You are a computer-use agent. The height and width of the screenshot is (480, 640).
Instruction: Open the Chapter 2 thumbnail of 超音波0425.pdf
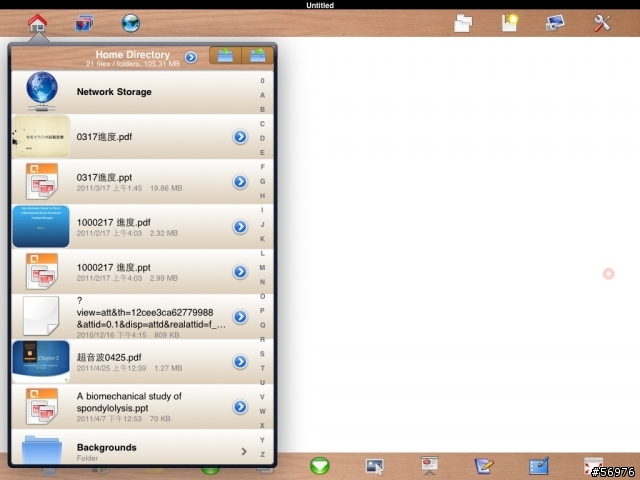41,361
